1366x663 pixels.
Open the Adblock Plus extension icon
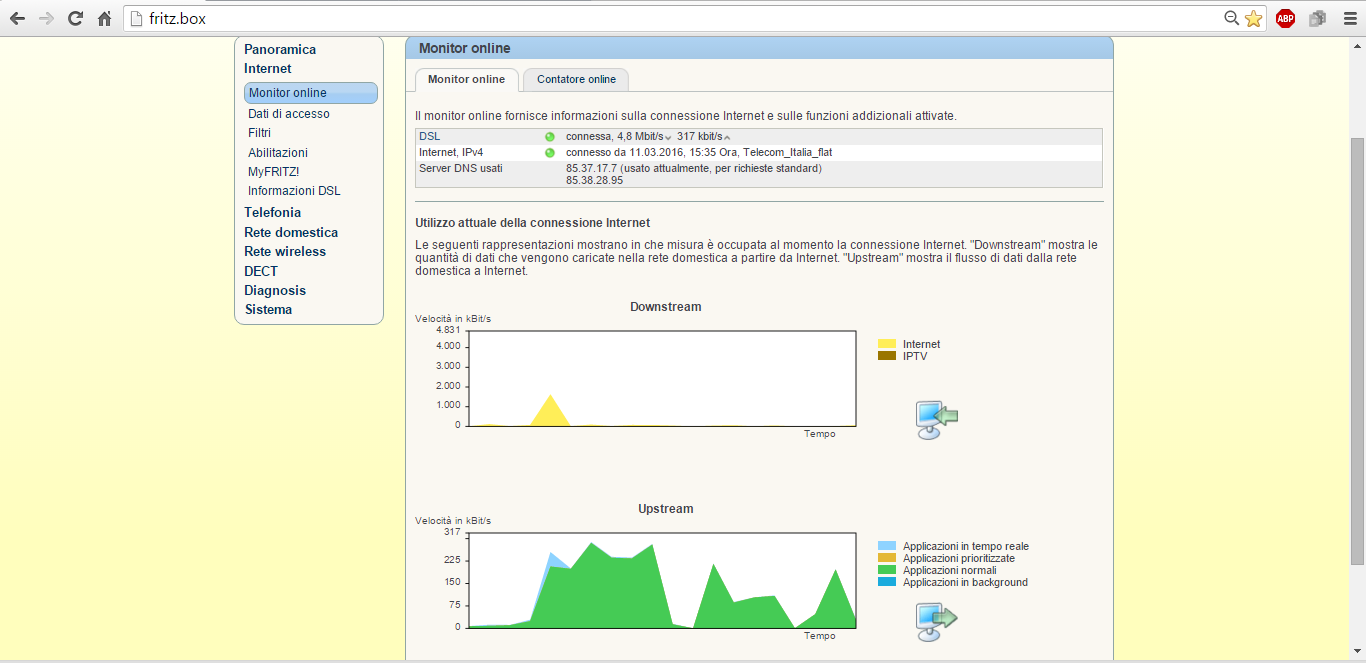(x=1285, y=18)
